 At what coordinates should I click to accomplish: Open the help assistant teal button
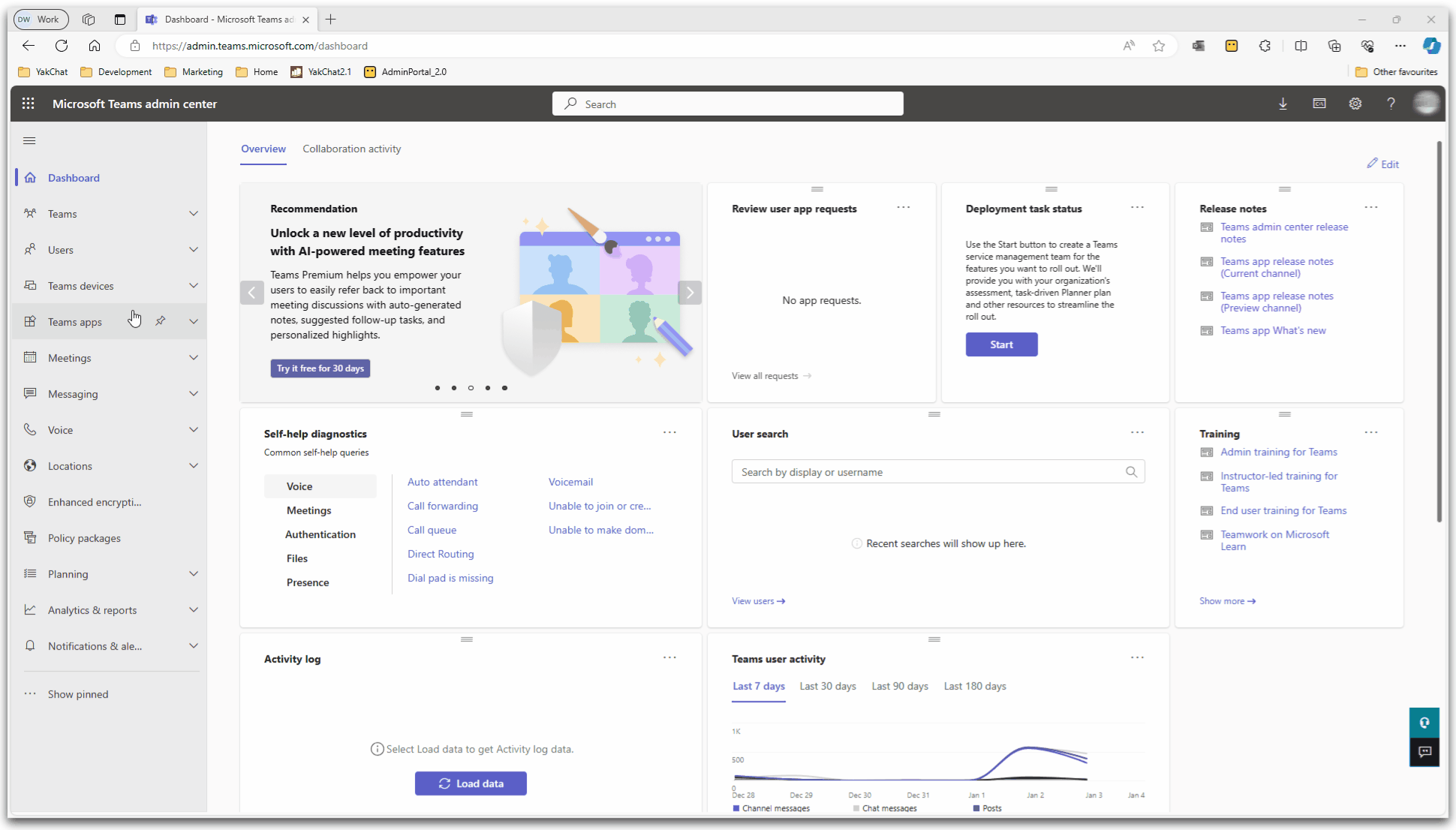1424,723
